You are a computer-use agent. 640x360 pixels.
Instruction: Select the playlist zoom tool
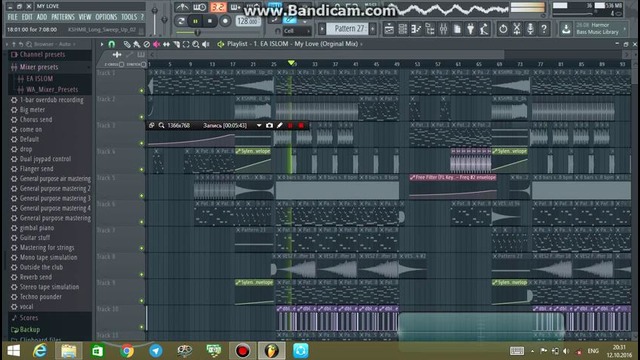196,44
